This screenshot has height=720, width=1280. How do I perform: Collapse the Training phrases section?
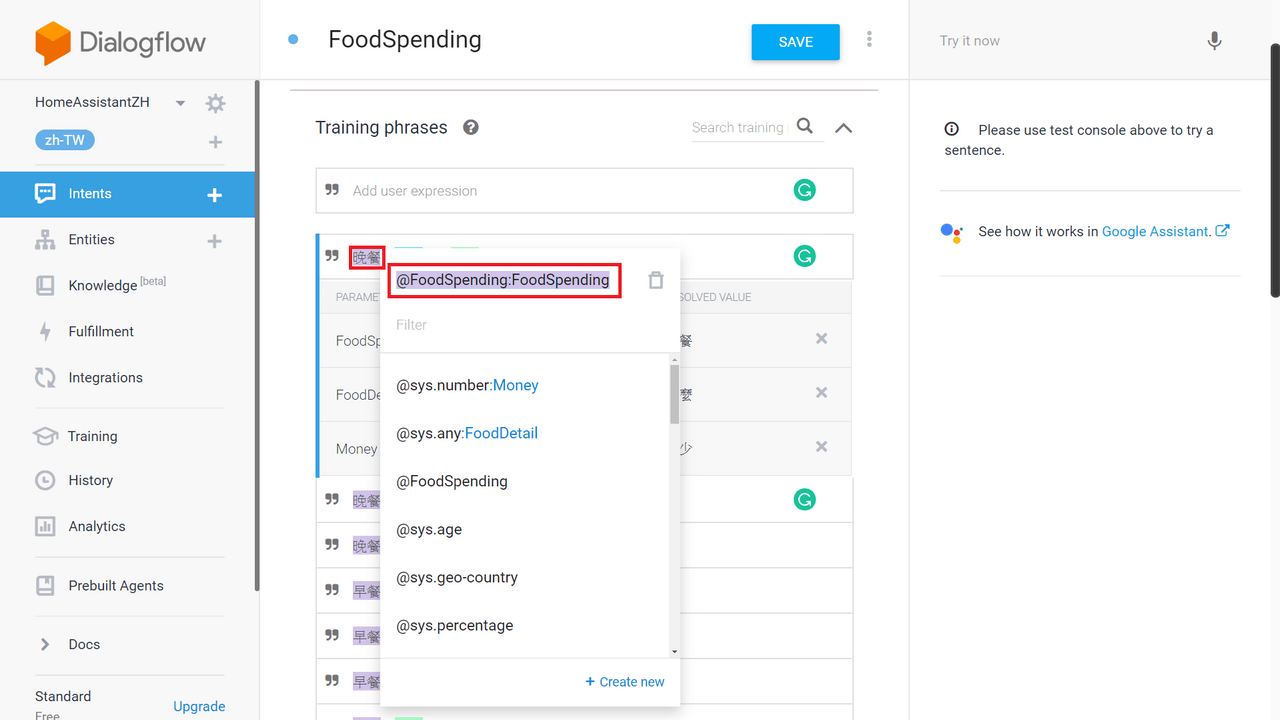(844, 128)
